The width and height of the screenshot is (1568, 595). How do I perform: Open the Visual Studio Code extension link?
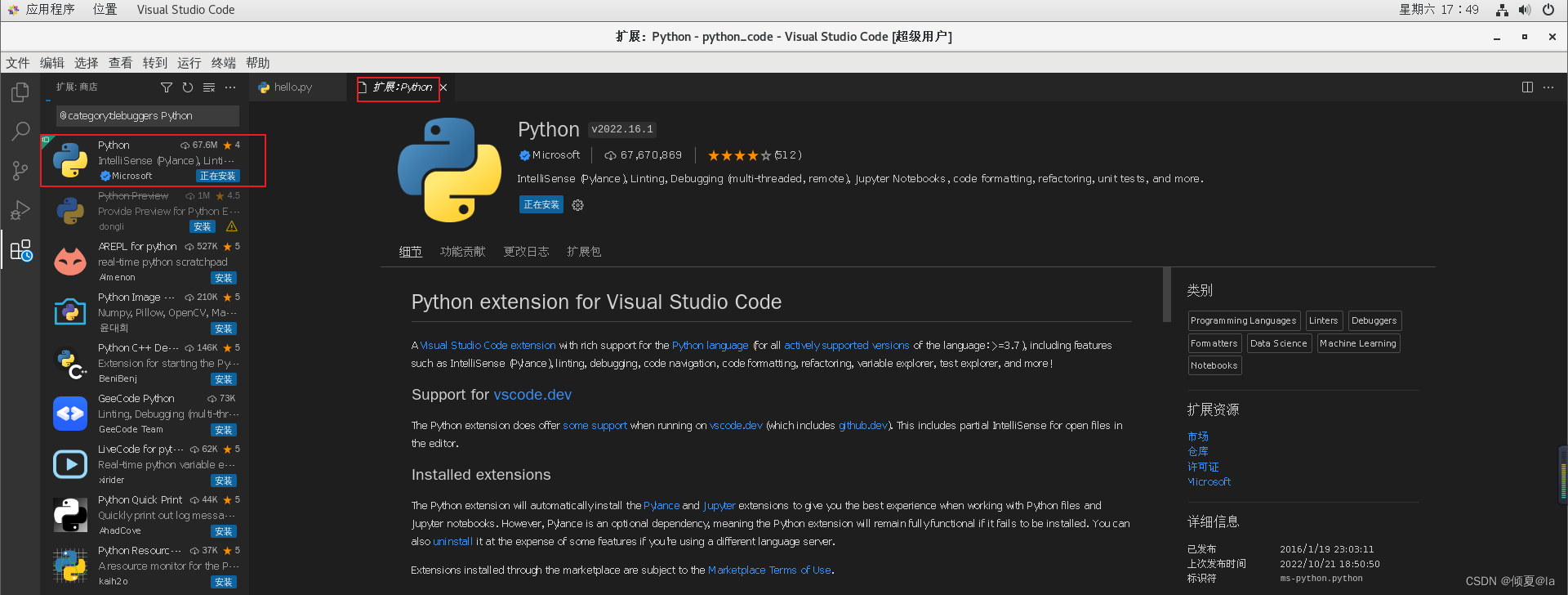[x=488, y=346]
